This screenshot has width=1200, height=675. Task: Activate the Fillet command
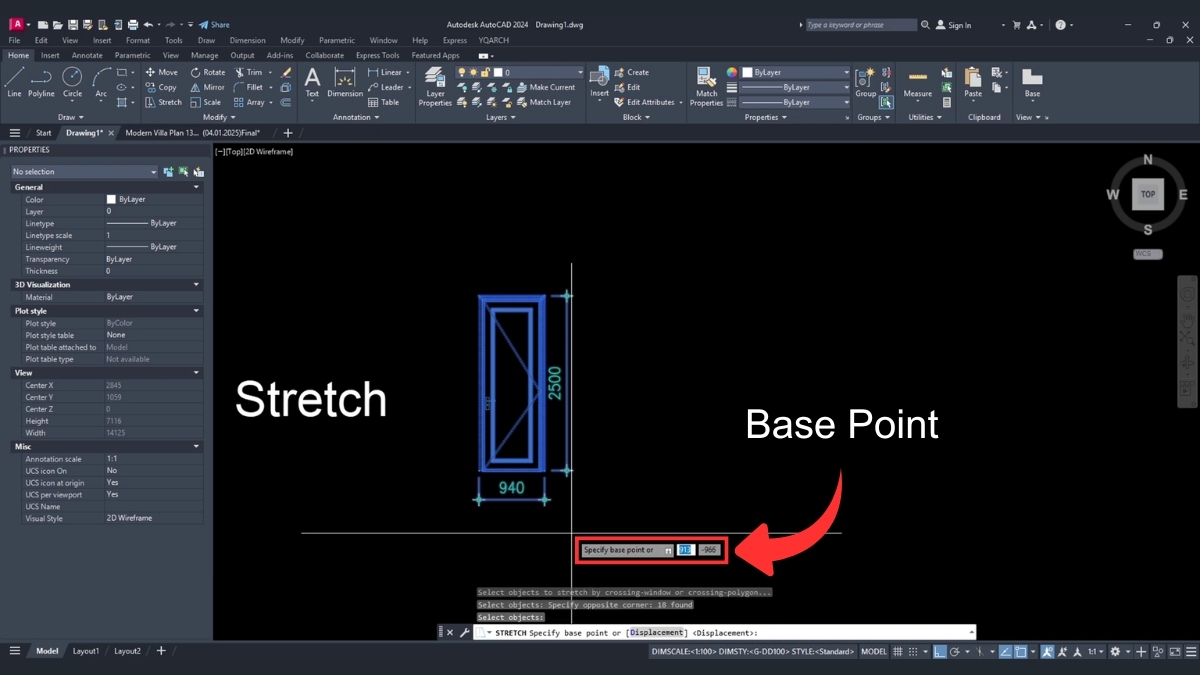coord(249,87)
